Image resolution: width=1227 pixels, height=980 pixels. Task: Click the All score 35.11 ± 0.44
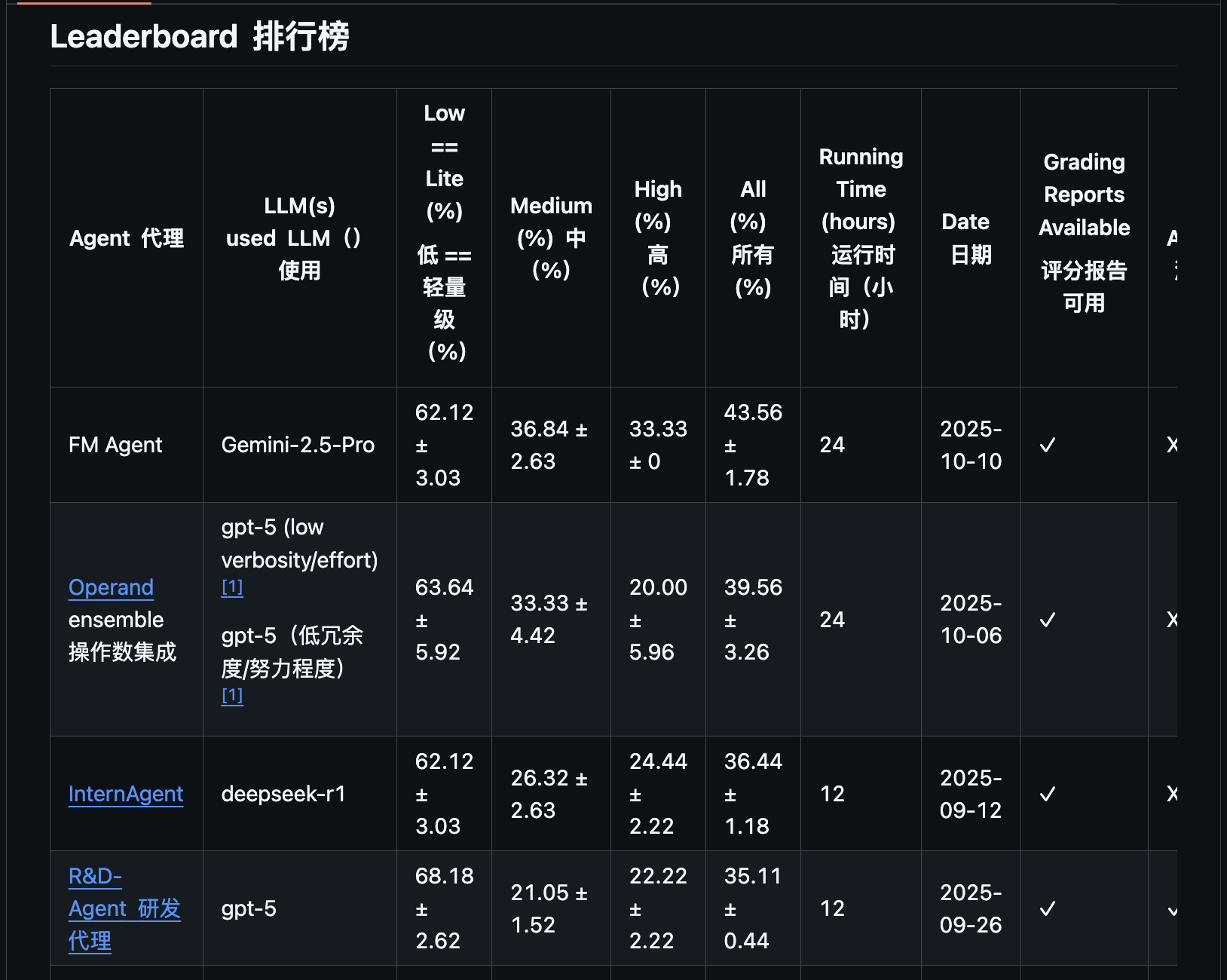coord(754,908)
